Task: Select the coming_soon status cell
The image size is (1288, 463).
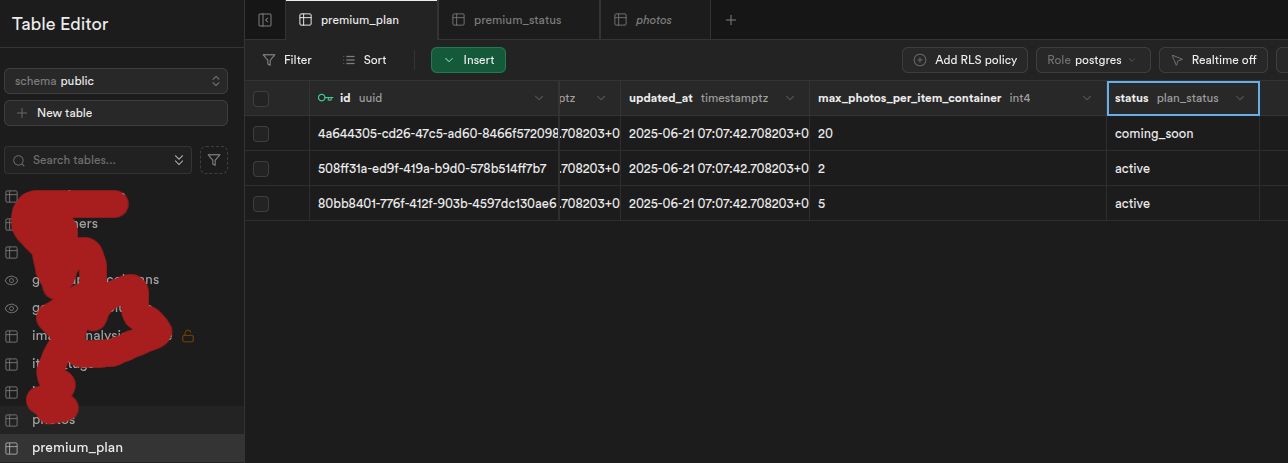Action: (1183, 134)
